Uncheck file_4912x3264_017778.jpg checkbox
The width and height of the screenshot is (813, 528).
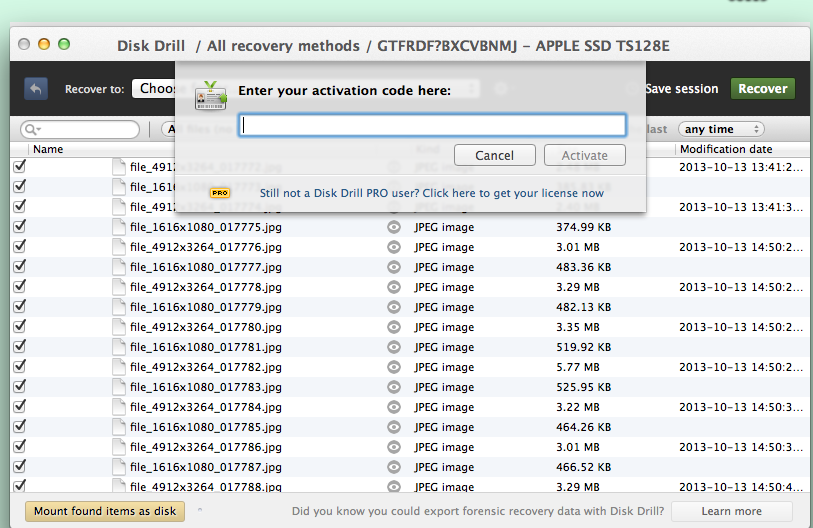pos(20,286)
